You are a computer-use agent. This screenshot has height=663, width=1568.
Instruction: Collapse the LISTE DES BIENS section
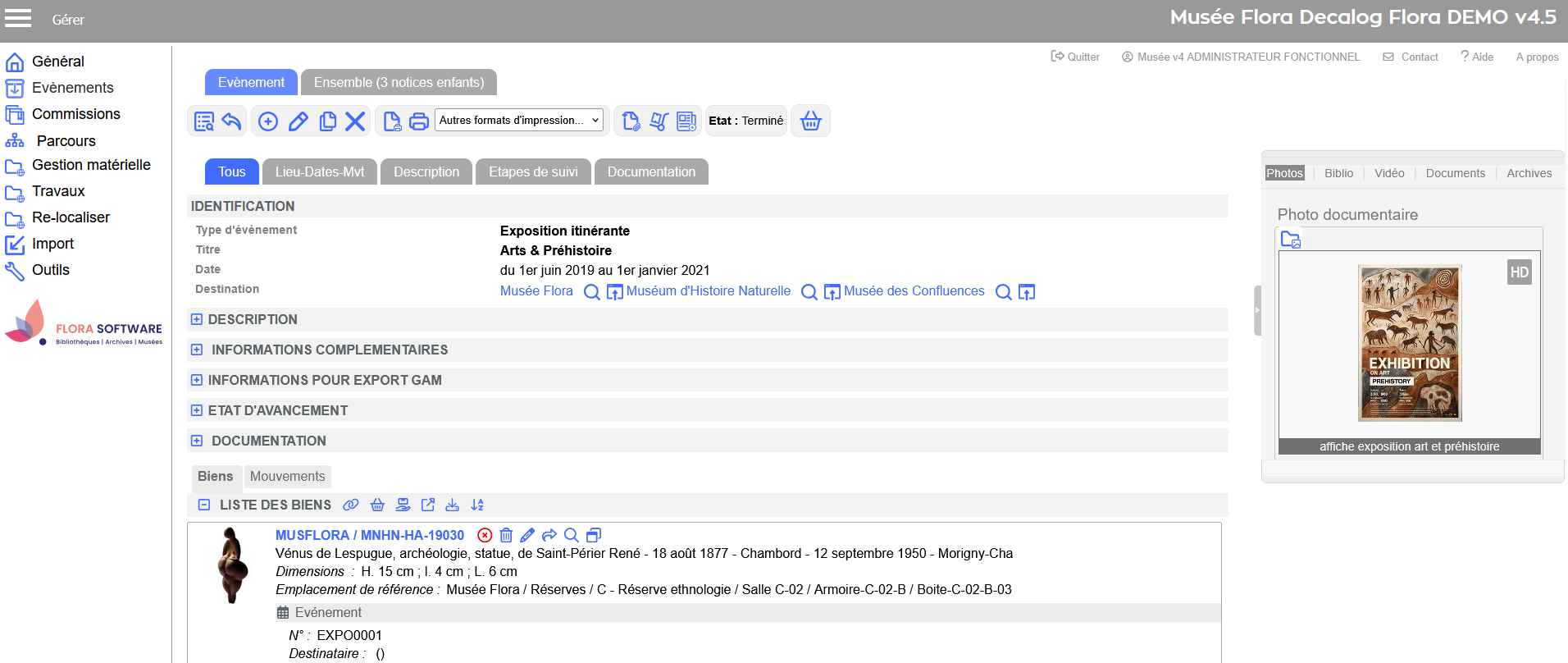click(x=204, y=505)
